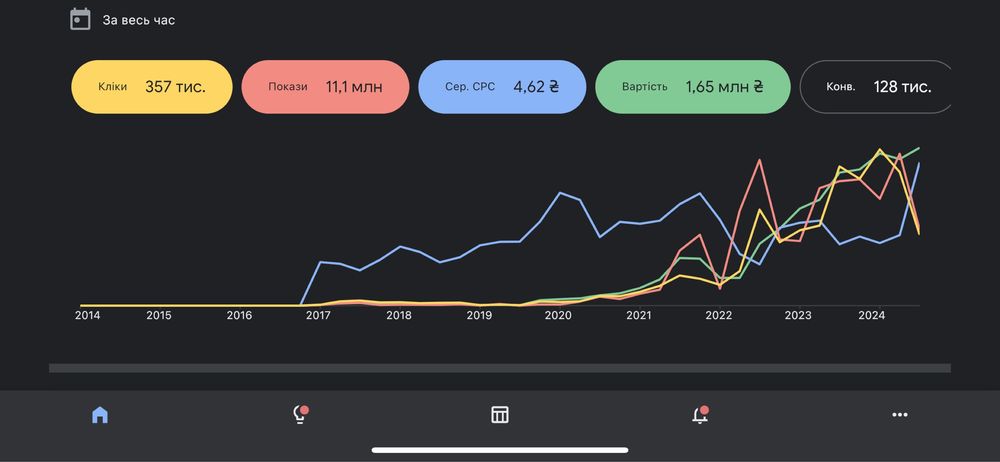Open the notifications bell icon

click(x=700, y=415)
